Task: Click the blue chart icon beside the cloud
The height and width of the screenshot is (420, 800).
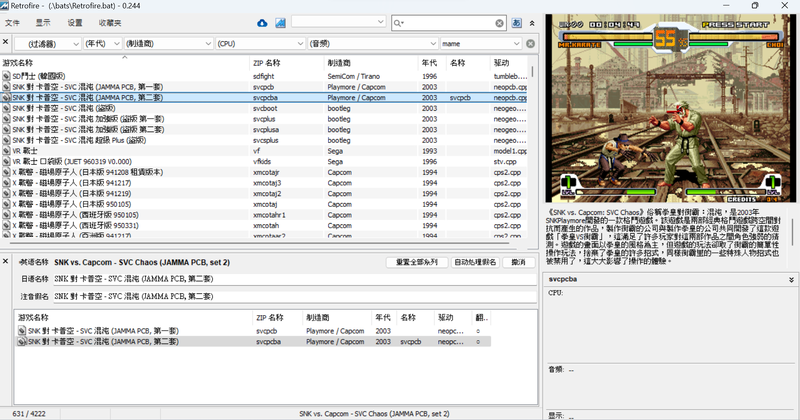Action: pos(280,23)
